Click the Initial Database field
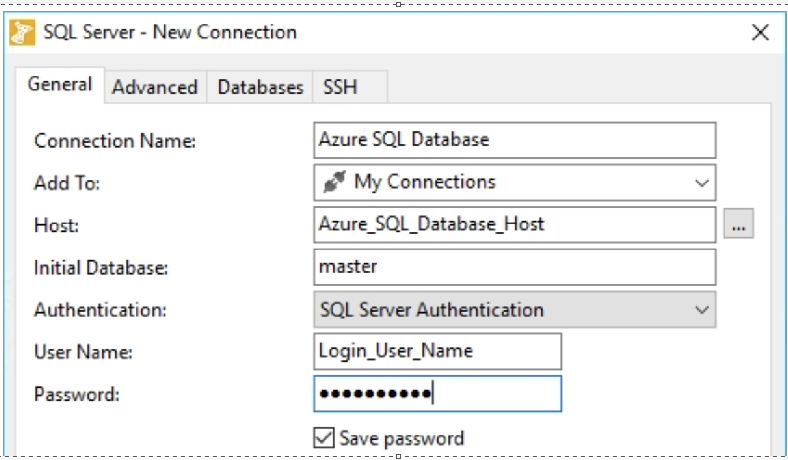This screenshot has height=460, width=788. click(515, 267)
